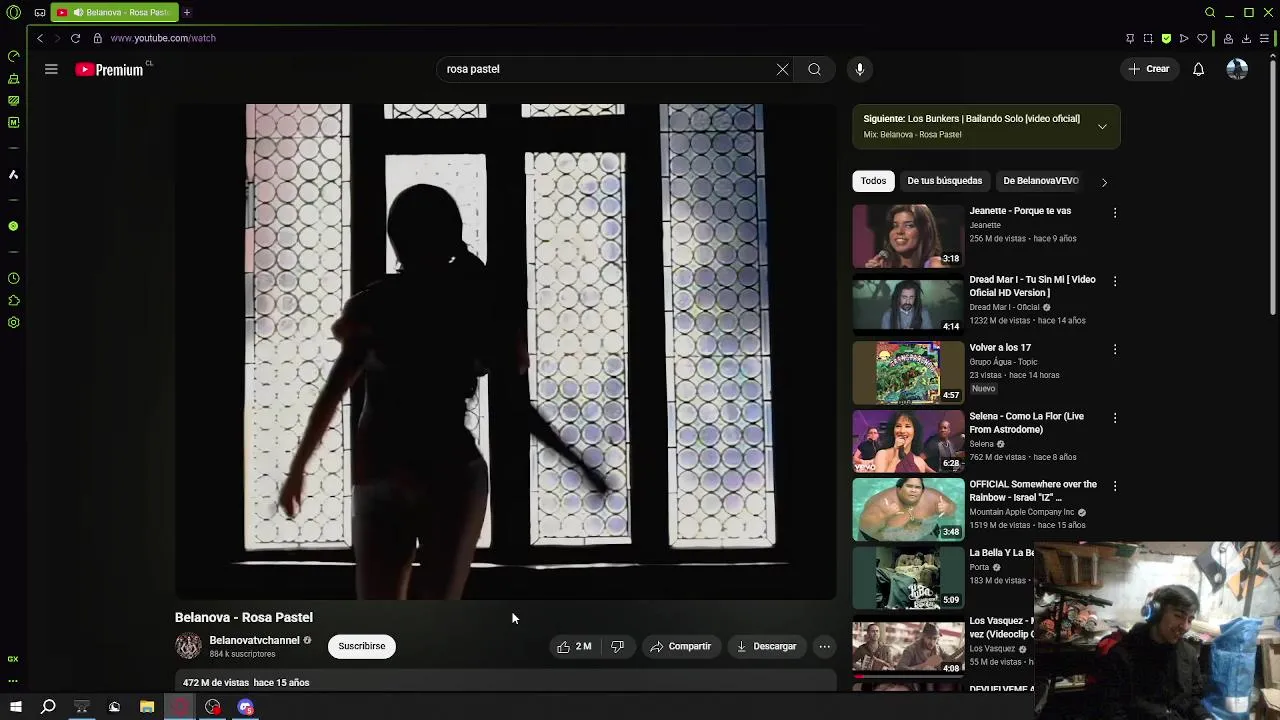Viewport: 1280px width, 720px height.
Task: Open options for Jeanette - Porque te vas
Action: point(1115,212)
